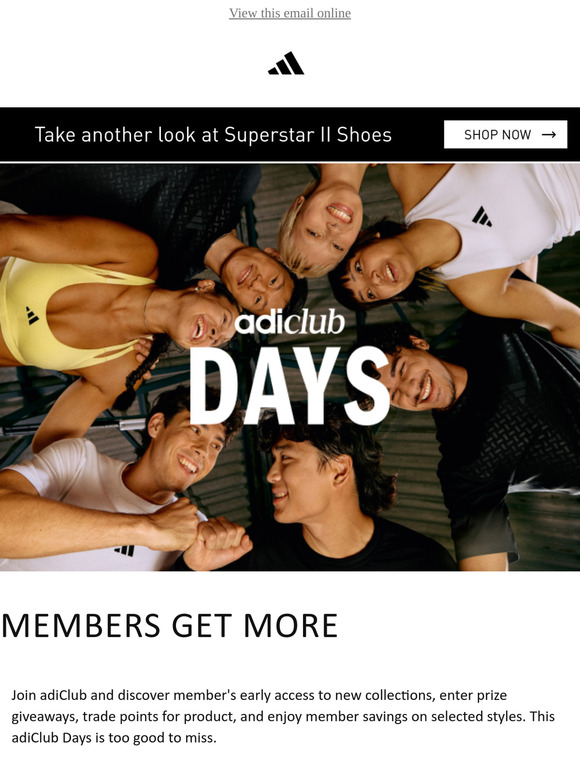Click the right arrow icon beside SHOP NOW
This screenshot has width=580, height=774.
coord(549,134)
